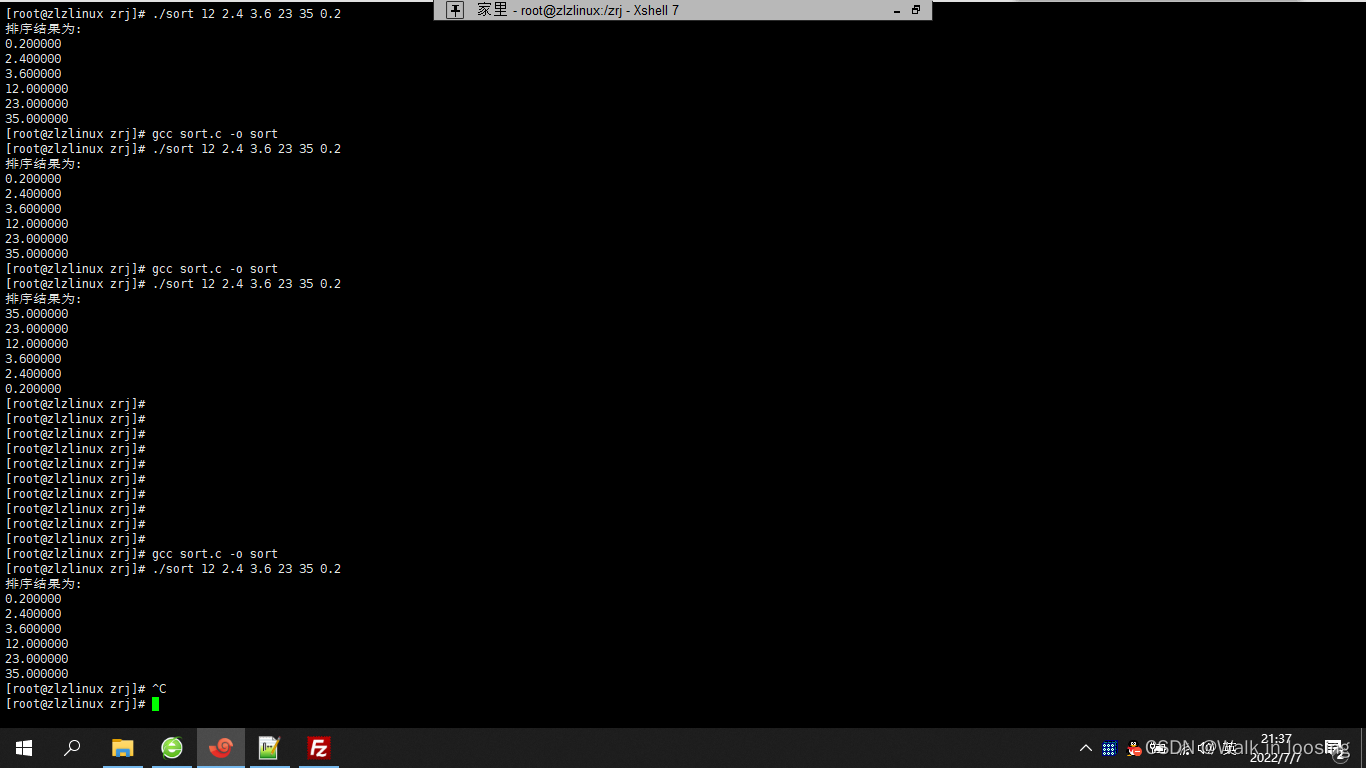Screen dimensions: 1366x768
Task: Click the pin icon on the Xshell title bar
Action: click(x=455, y=10)
